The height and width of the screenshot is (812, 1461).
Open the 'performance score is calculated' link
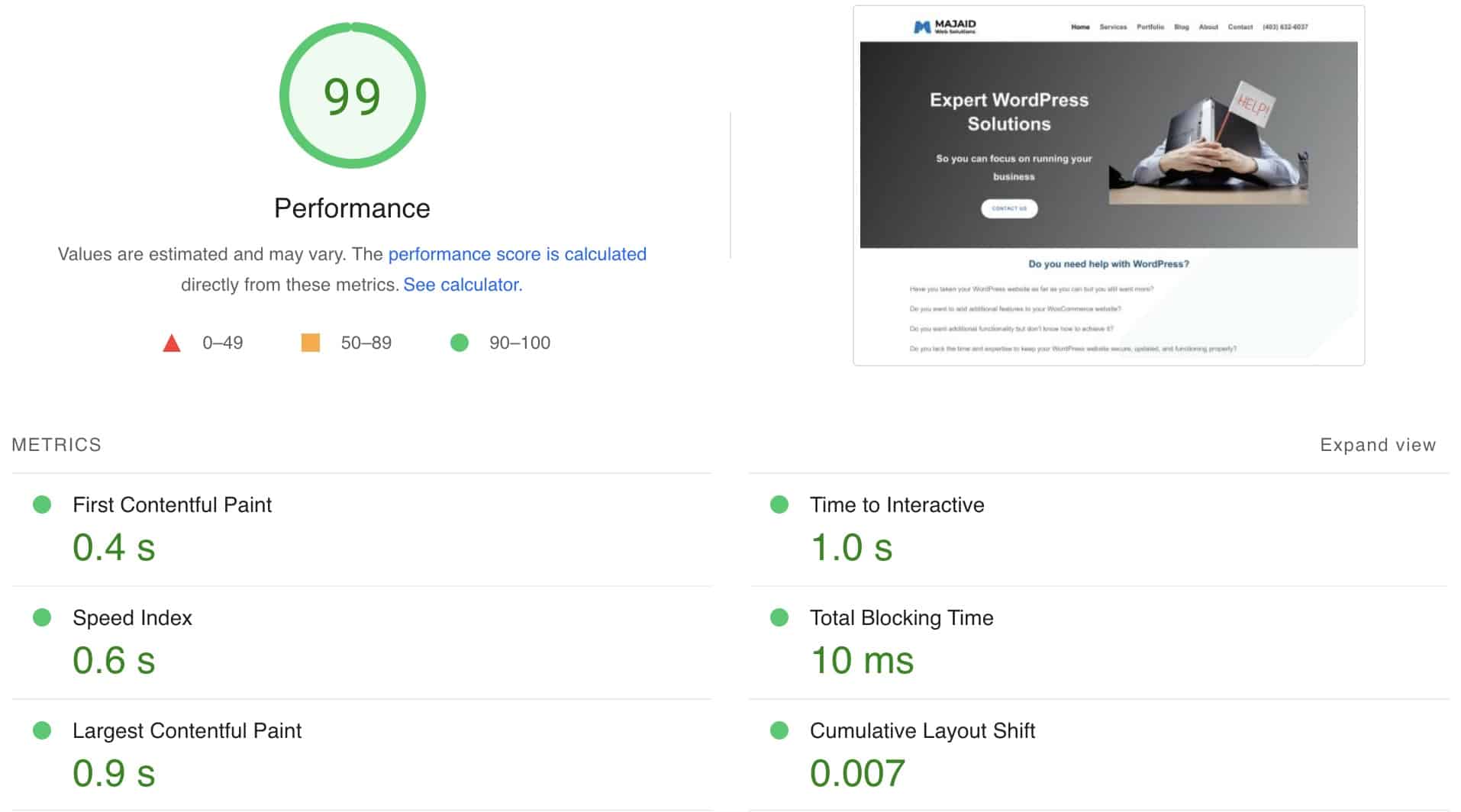click(x=517, y=254)
